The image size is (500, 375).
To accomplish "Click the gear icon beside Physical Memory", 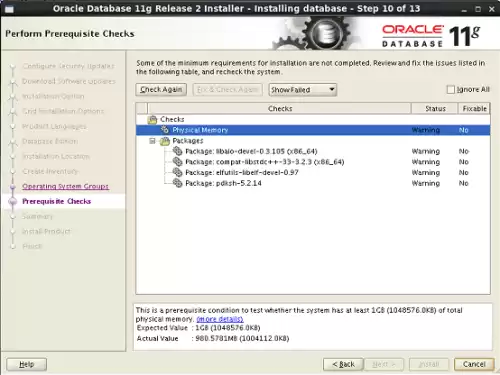I will [x=164, y=130].
